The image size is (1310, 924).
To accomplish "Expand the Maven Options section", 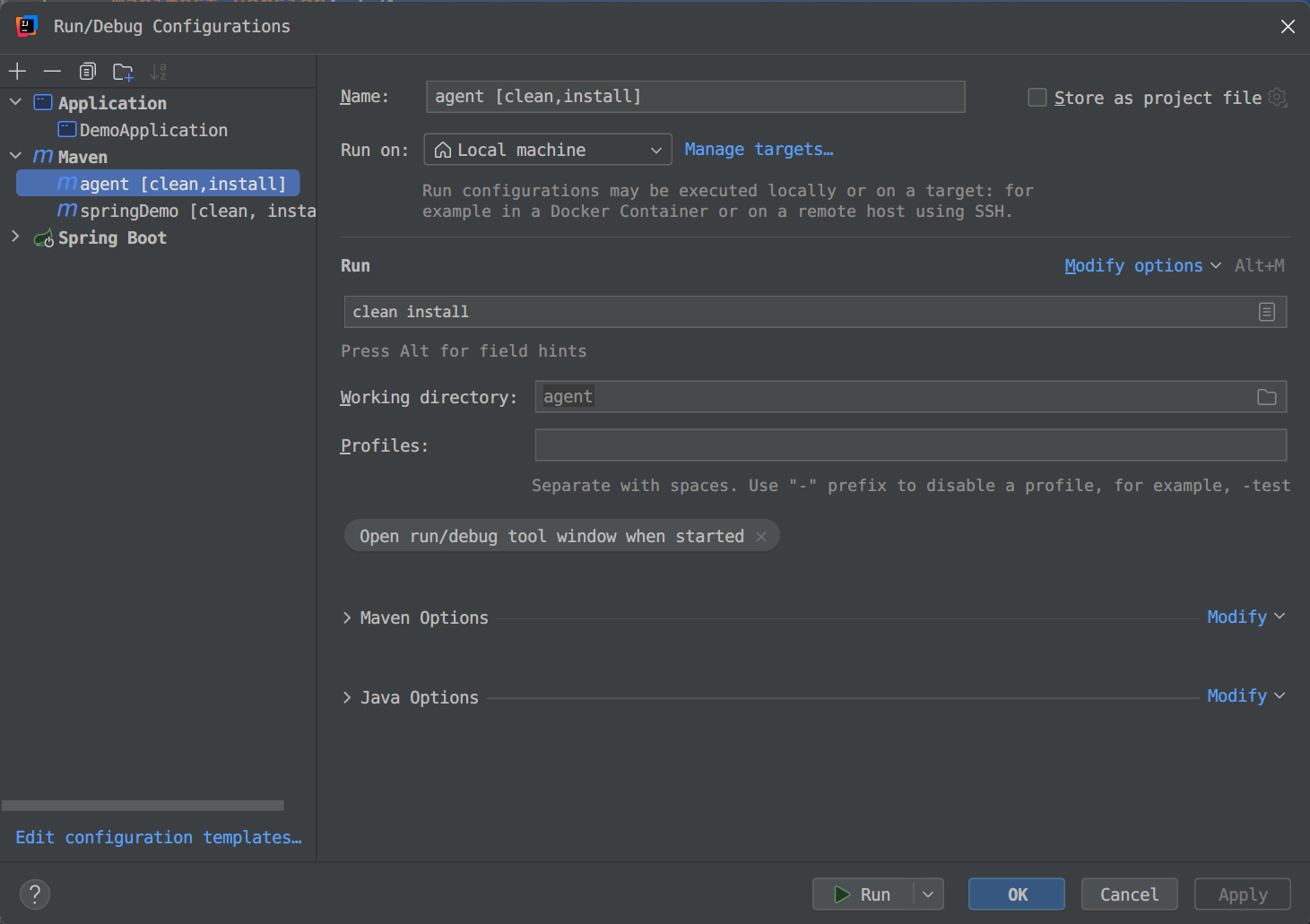I will tap(347, 617).
